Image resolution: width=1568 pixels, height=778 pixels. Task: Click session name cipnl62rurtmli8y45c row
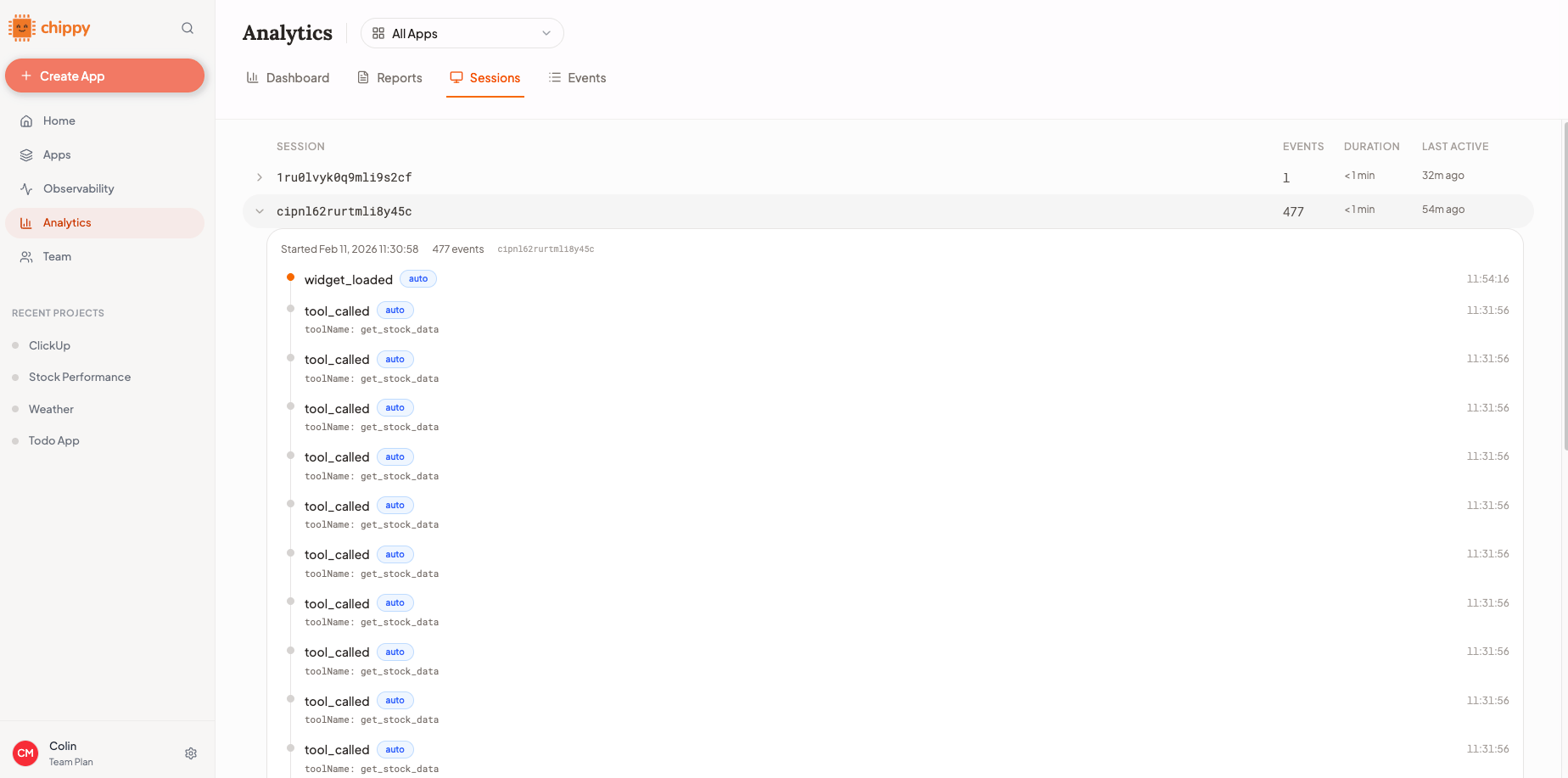click(344, 211)
